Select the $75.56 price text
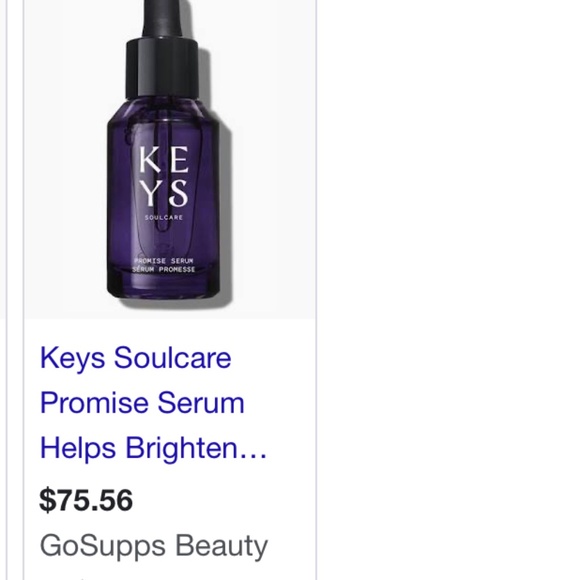Screen dimensions: 580x580 tap(86, 500)
